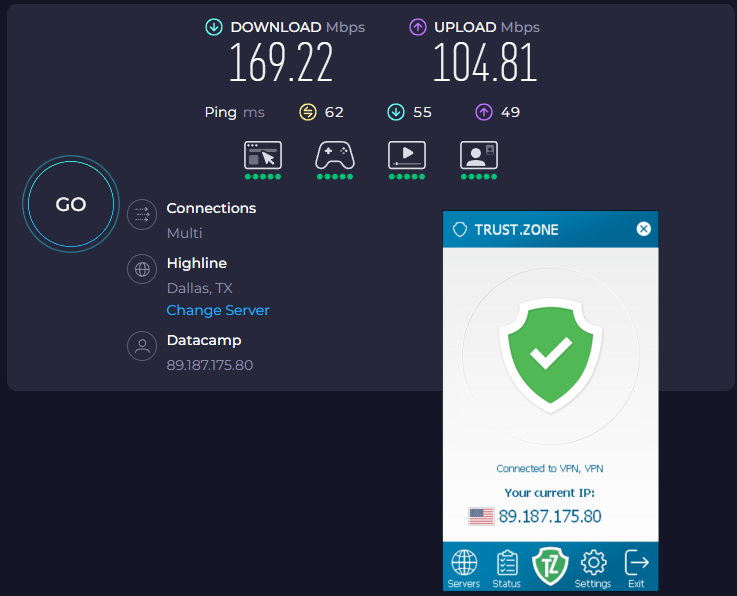The width and height of the screenshot is (737, 596).
Task: Click the Datacamp IP 89.187.175.80 text
Action: click(210, 365)
